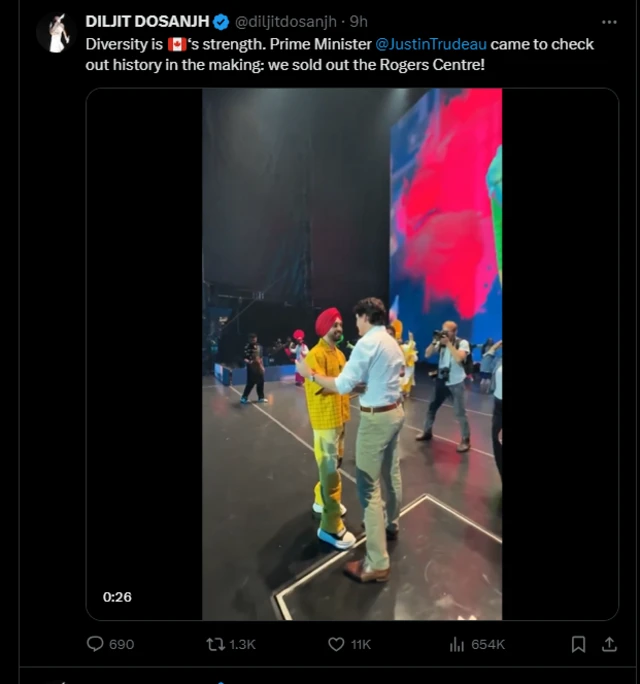Click the 0:26 video duration label
640x684 pixels.
point(117,597)
